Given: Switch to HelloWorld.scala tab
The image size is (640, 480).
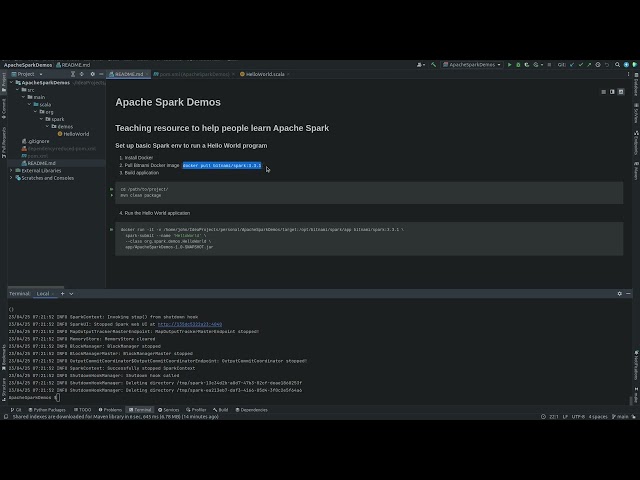Looking at the screenshot, I should point(265,74).
